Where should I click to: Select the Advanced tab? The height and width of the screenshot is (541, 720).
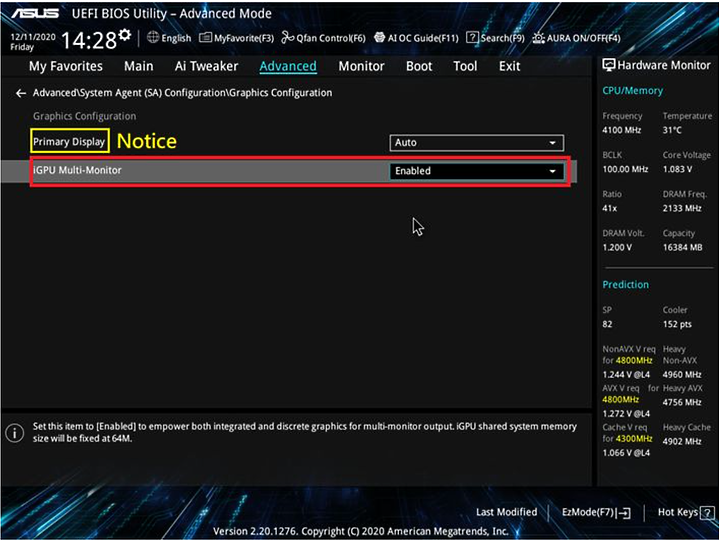288,66
